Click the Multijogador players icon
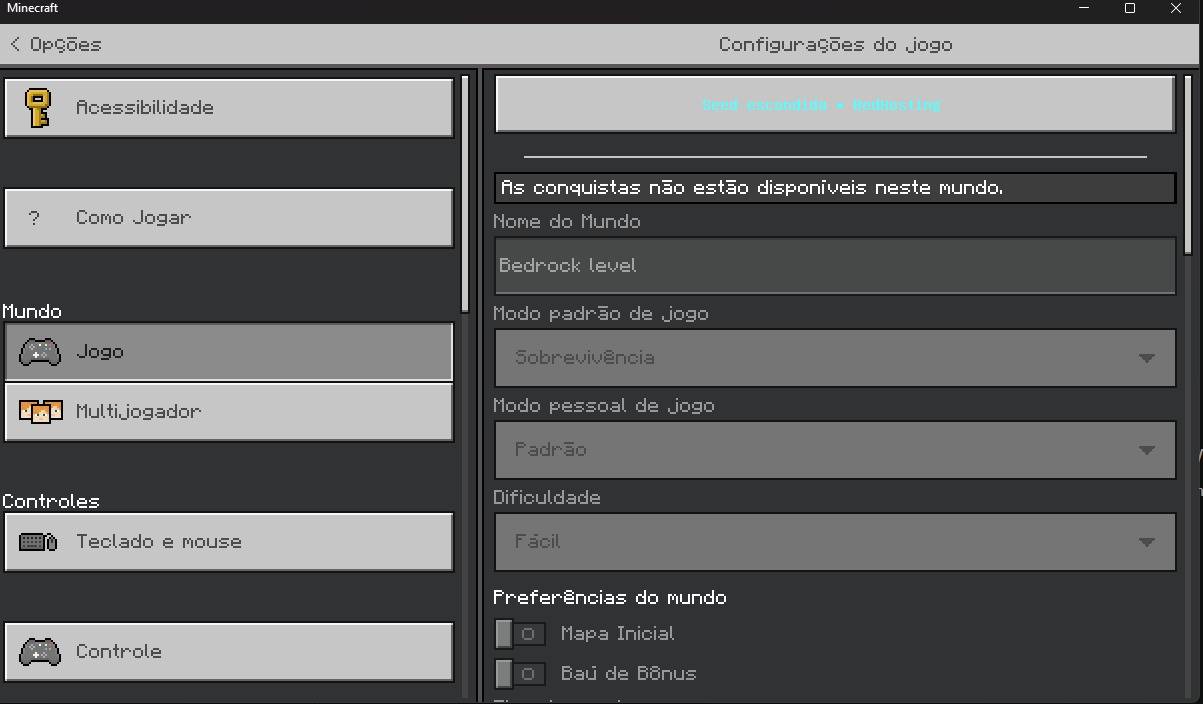Viewport: 1203px width, 704px height. click(x=39, y=412)
